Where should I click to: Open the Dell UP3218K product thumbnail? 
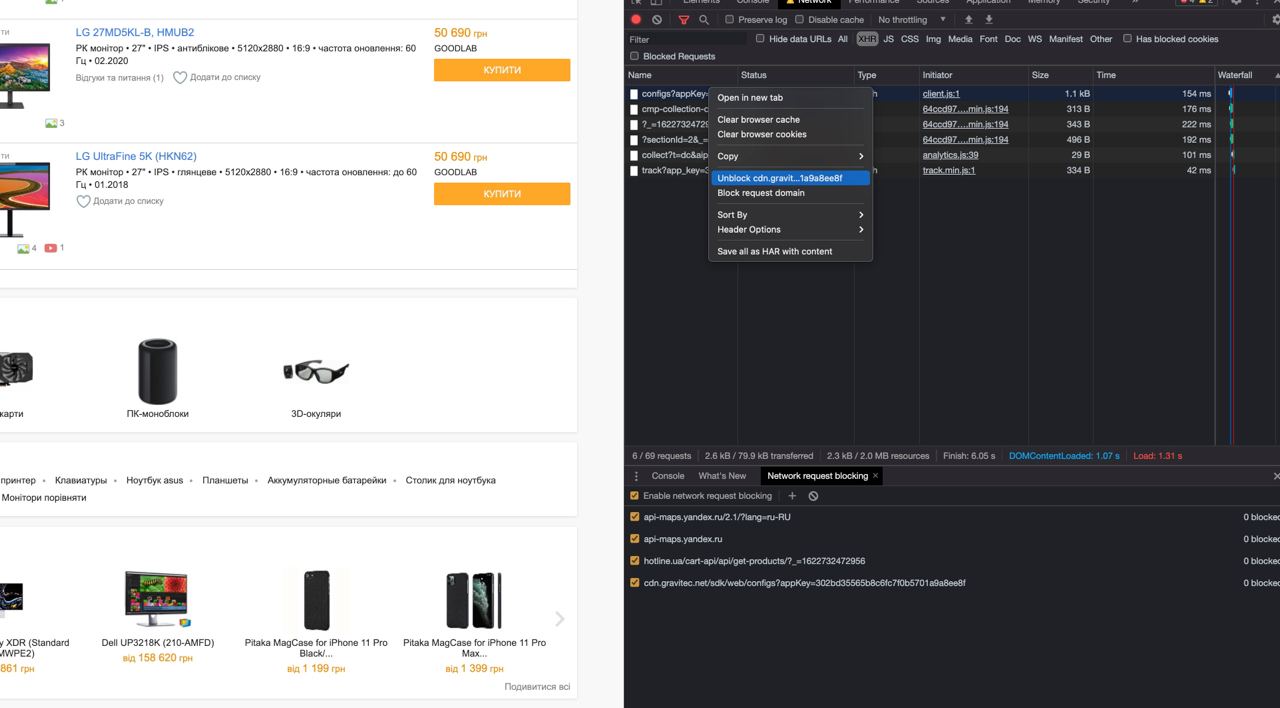pyautogui.click(x=157, y=599)
